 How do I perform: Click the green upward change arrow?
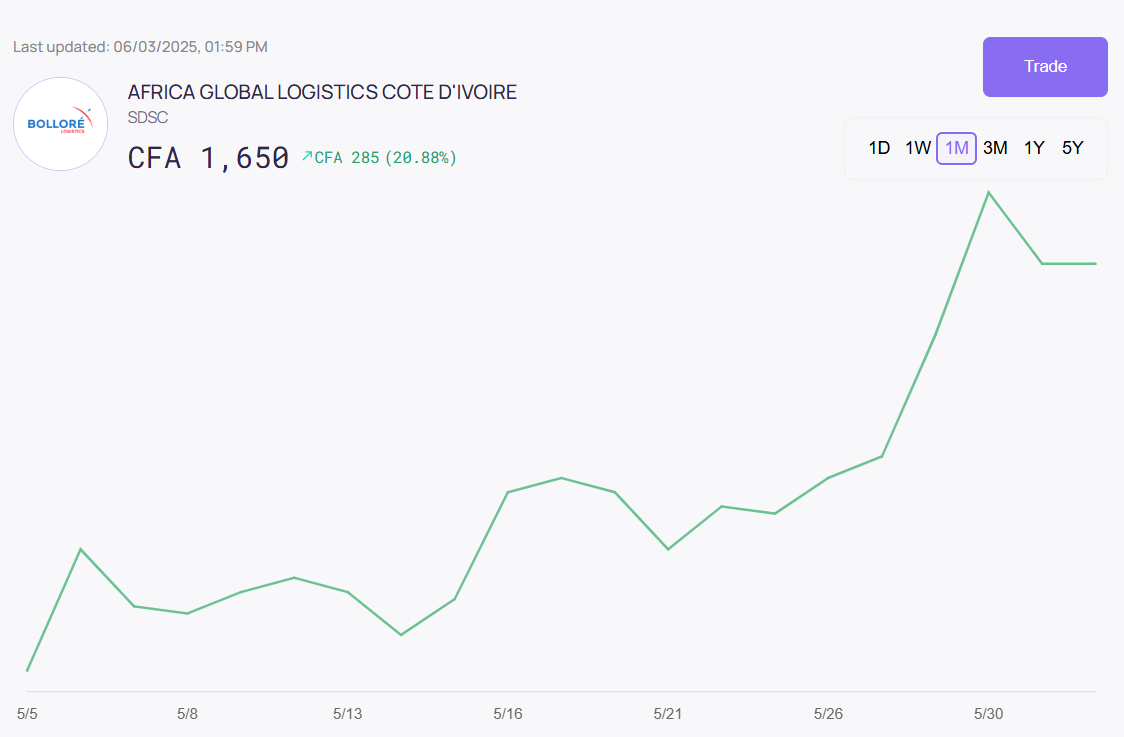click(308, 156)
